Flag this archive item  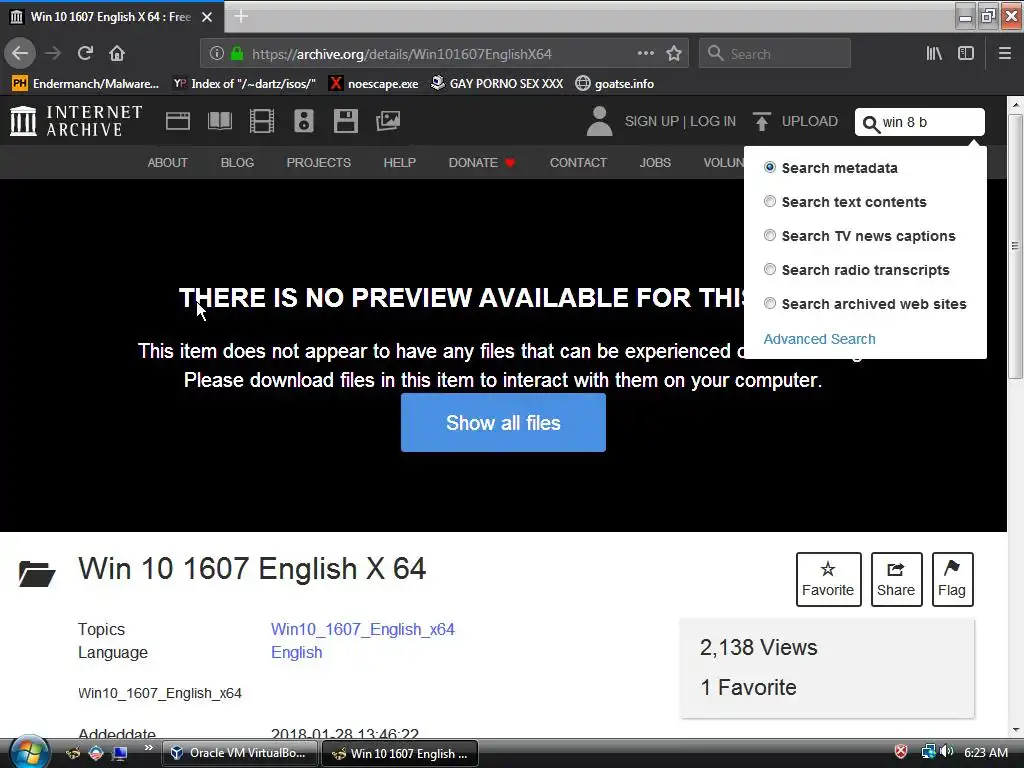tap(952, 579)
